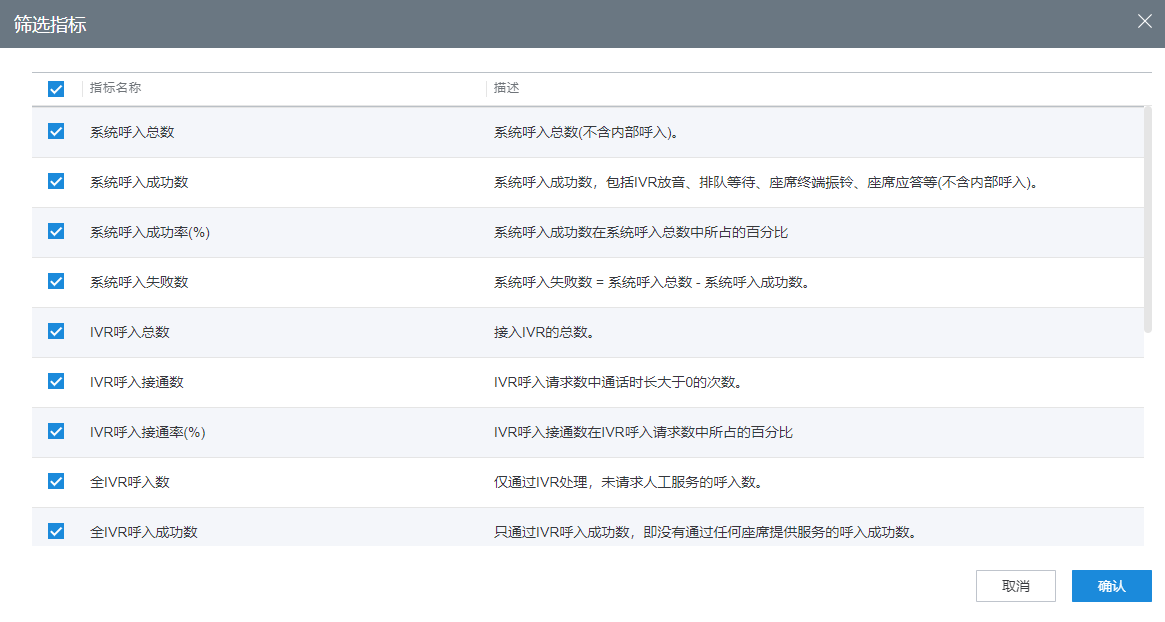Click description 仅通过IVR处理，未请求人工服务的呼入数

coord(629,482)
